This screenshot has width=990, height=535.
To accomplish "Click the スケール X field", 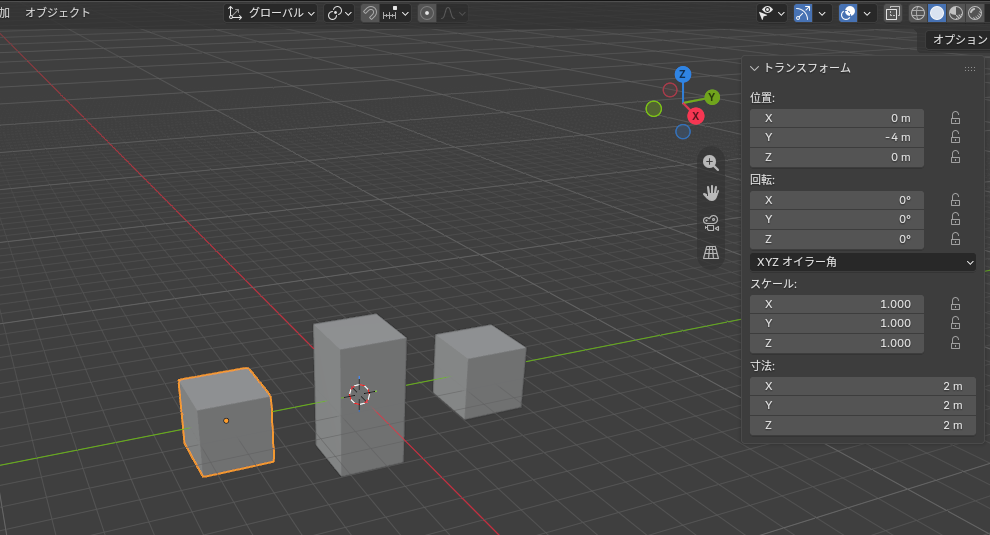I will click(x=837, y=304).
